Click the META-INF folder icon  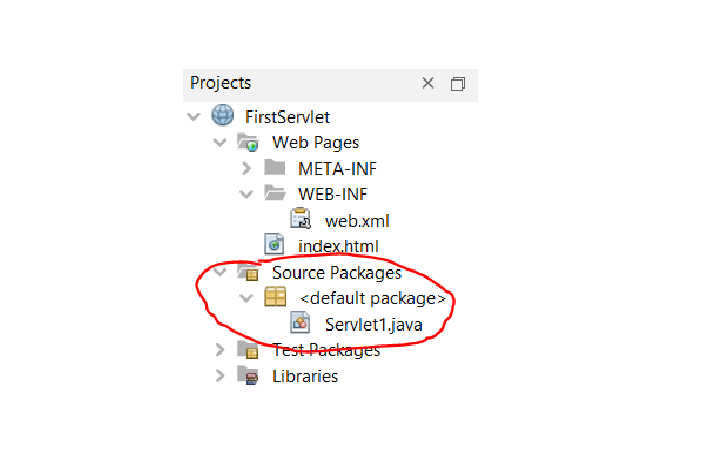tap(275, 168)
